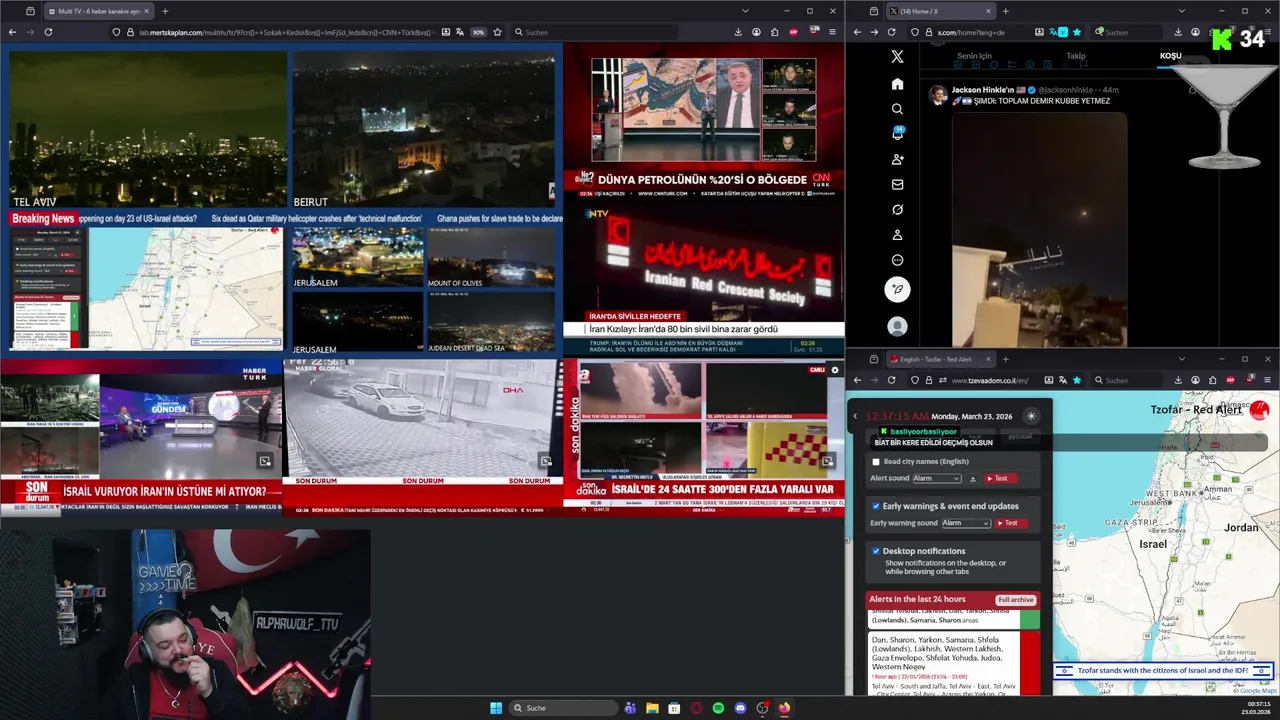Open the account avatar in X sidebar

coord(897,326)
